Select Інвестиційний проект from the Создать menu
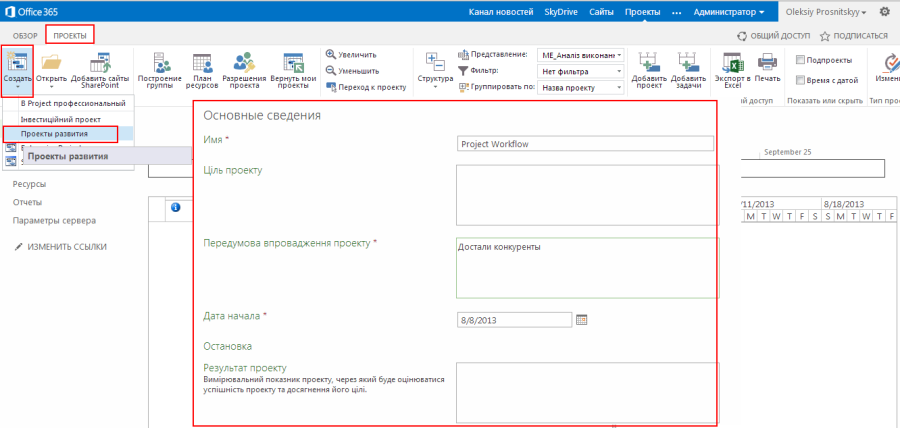The image size is (900, 428). point(61,119)
